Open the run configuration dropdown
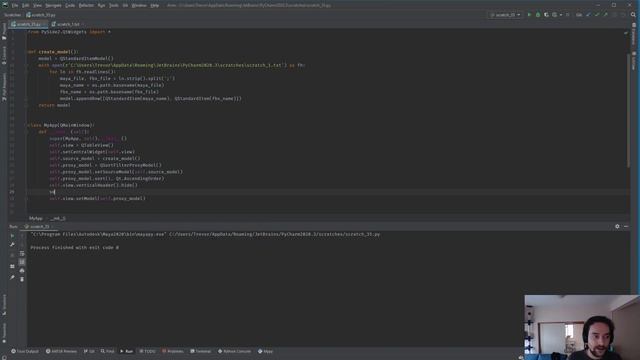640x360 pixels. [505, 15]
